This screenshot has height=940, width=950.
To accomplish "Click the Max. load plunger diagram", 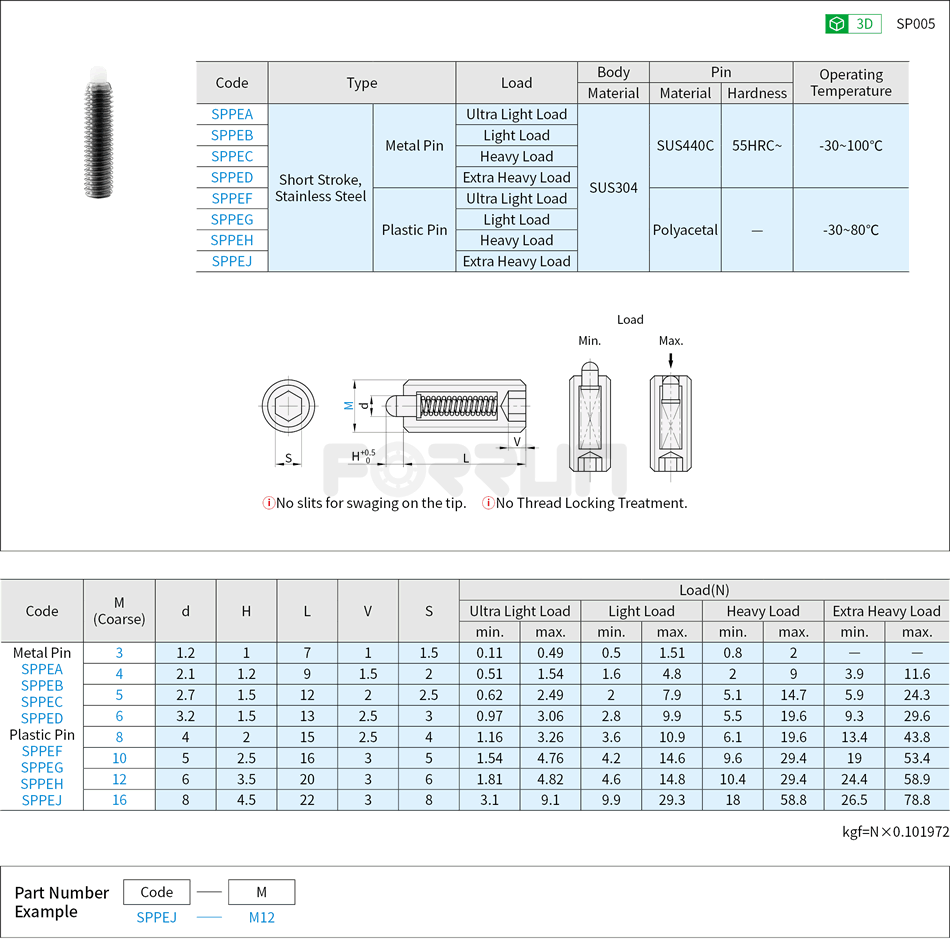I will click(x=671, y=421).
